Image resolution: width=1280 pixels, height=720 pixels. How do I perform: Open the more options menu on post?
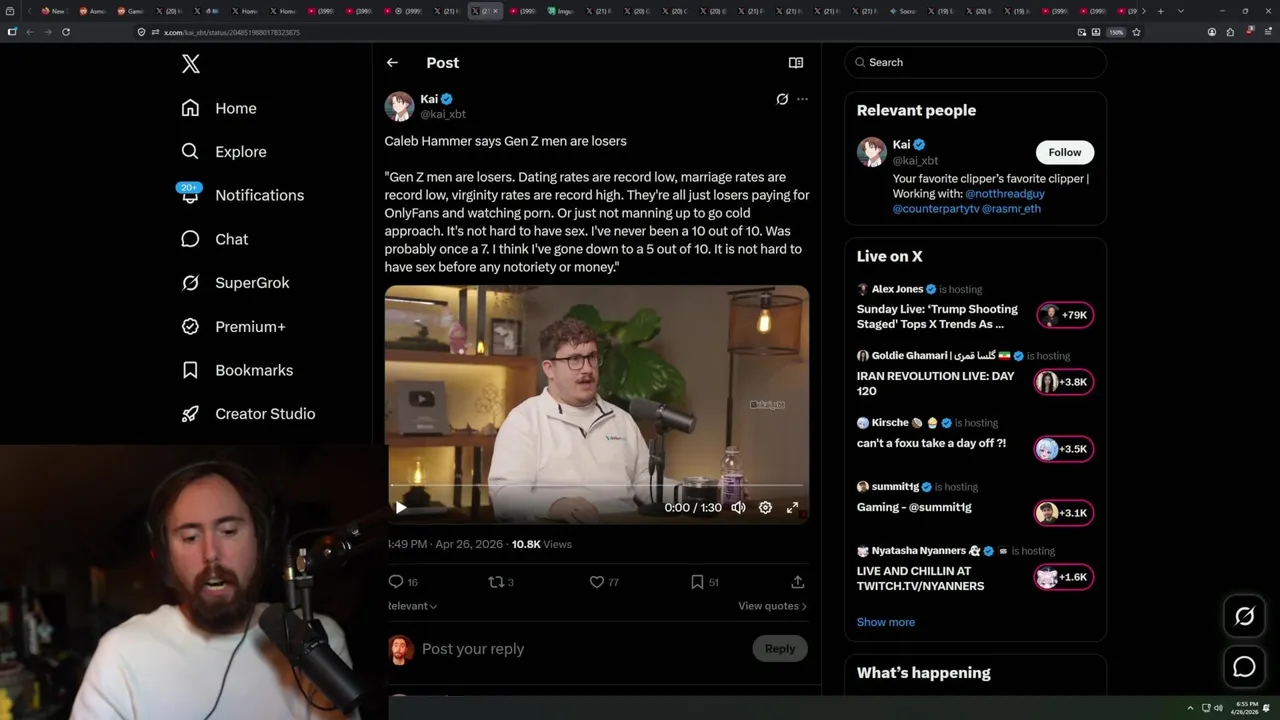pos(802,99)
